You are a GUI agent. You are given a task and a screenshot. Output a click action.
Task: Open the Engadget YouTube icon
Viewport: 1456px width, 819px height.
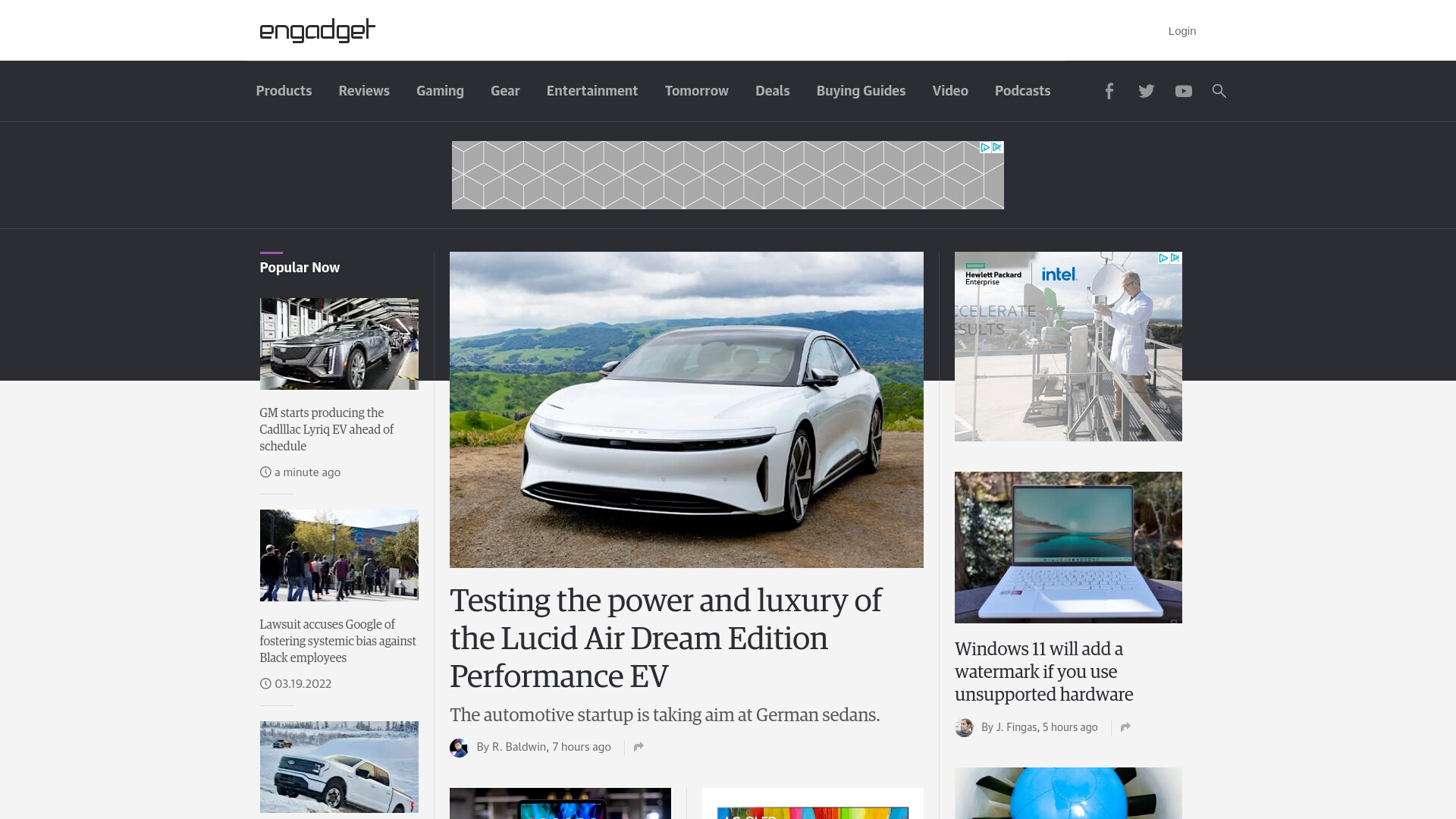click(x=1183, y=91)
